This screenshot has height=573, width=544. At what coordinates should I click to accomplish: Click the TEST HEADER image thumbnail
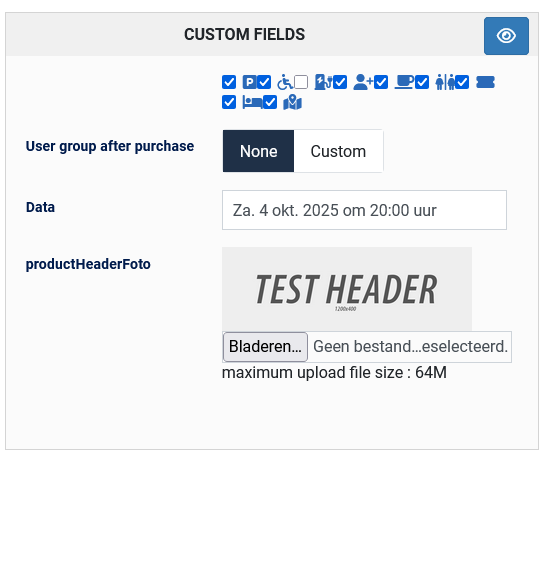(x=347, y=289)
